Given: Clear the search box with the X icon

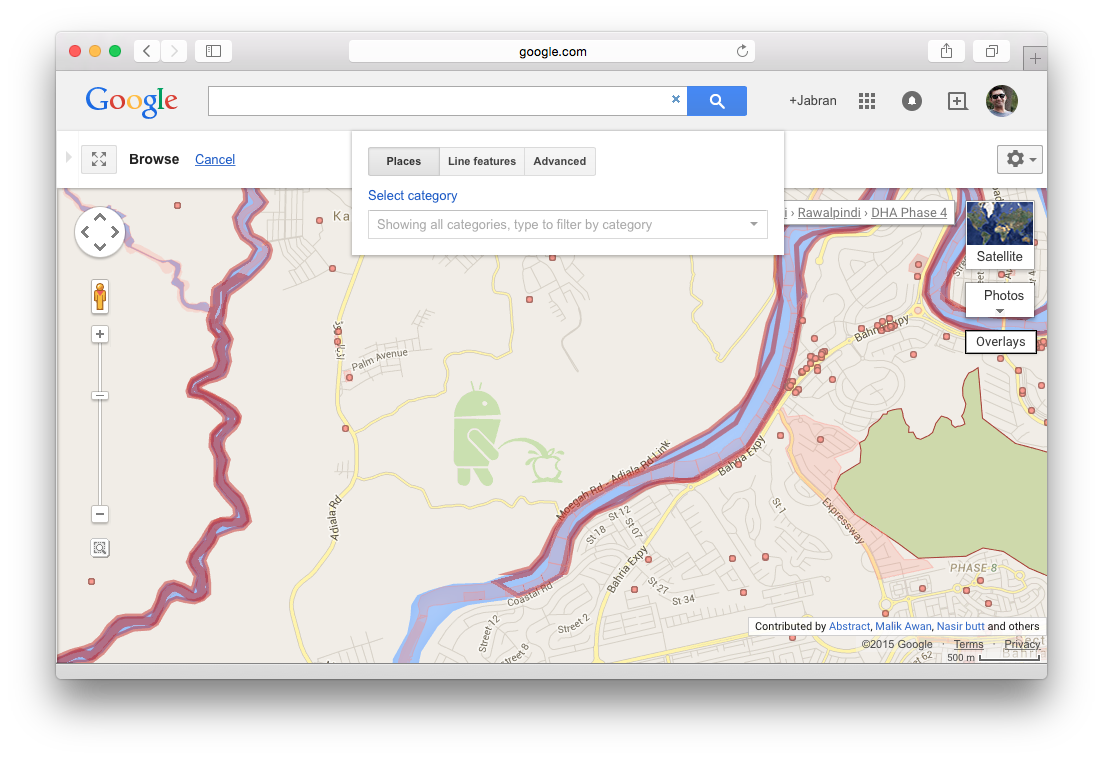Looking at the screenshot, I should tap(675, 99).
